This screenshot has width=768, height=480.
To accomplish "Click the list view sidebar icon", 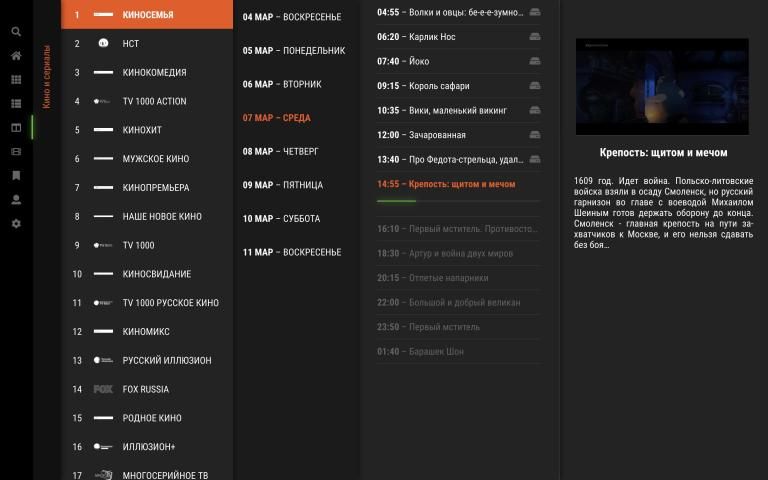I will point(15,104).
